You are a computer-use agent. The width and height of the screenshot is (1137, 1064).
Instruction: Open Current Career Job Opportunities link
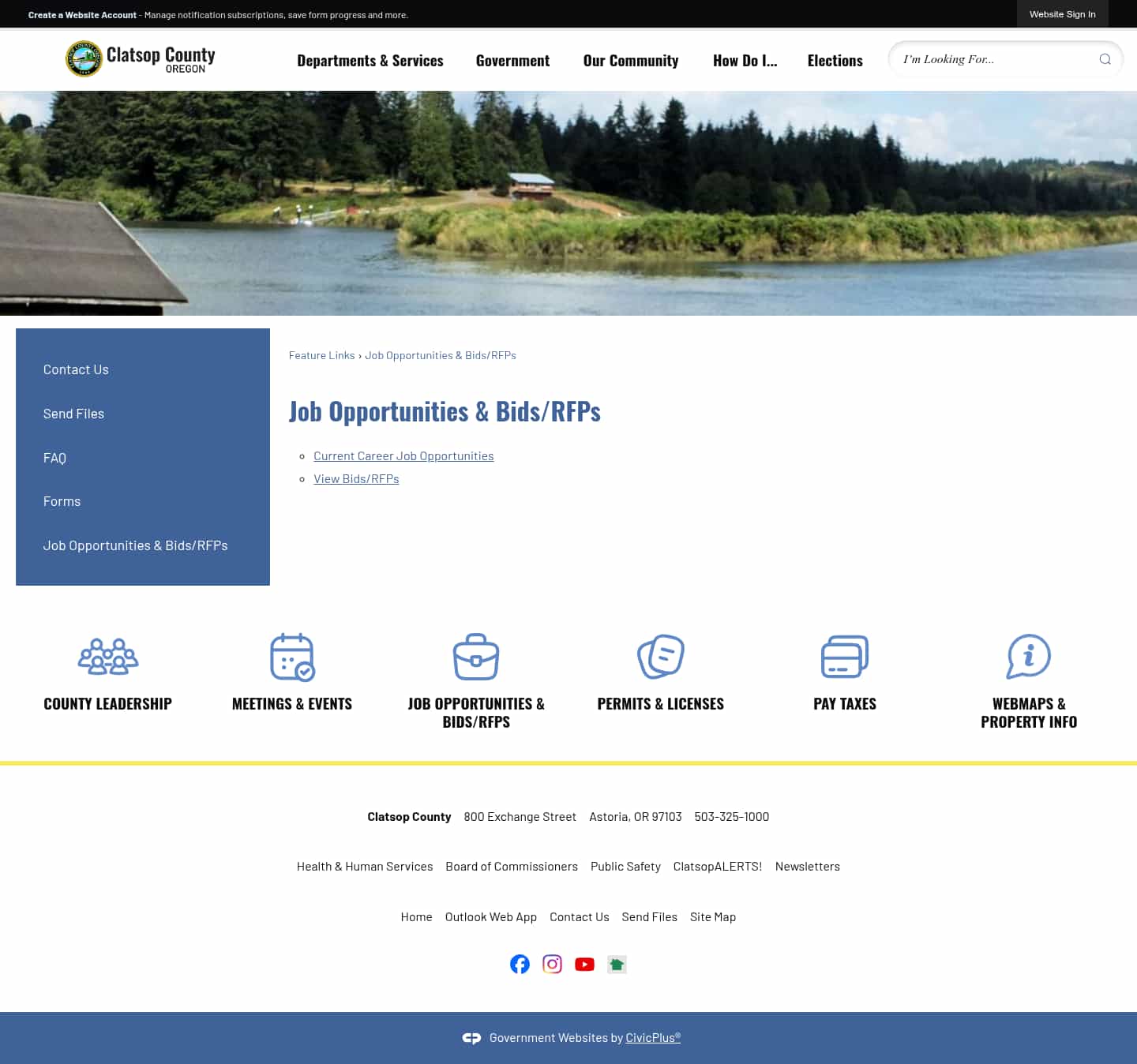pyautogui.click(x=403, y=456)
